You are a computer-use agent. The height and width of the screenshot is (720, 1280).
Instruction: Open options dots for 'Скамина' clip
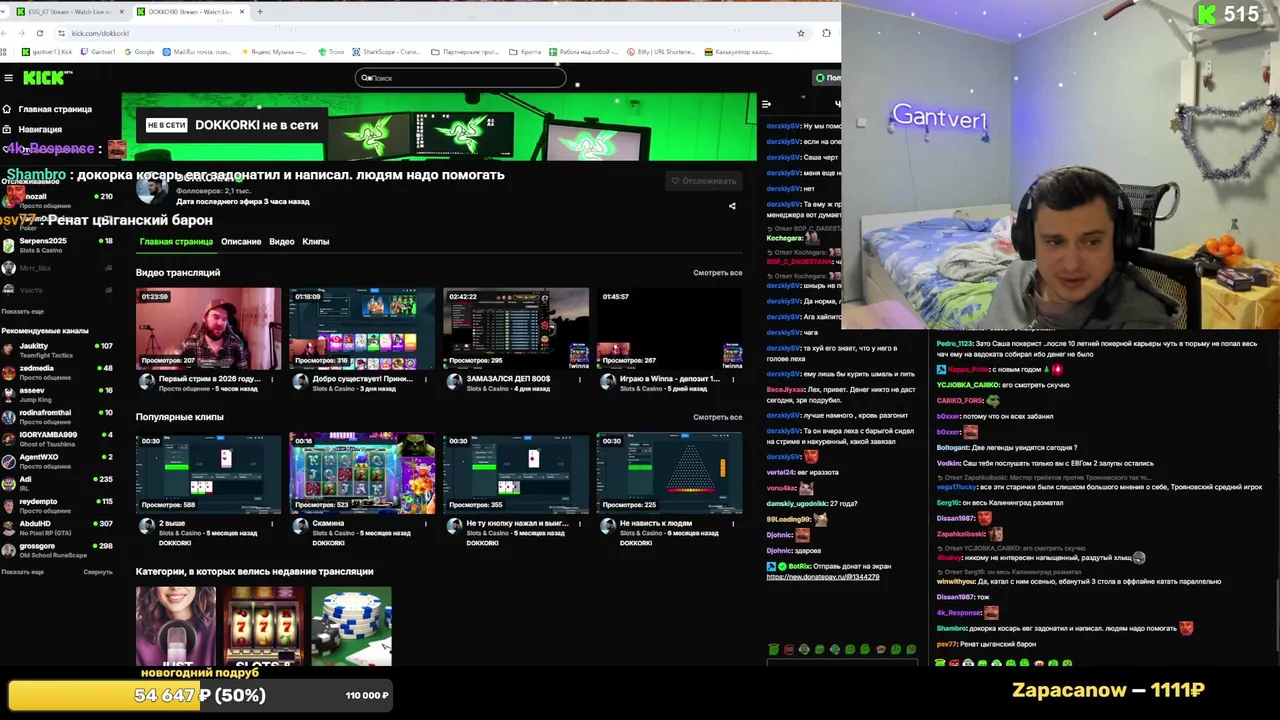pos(426,523)
